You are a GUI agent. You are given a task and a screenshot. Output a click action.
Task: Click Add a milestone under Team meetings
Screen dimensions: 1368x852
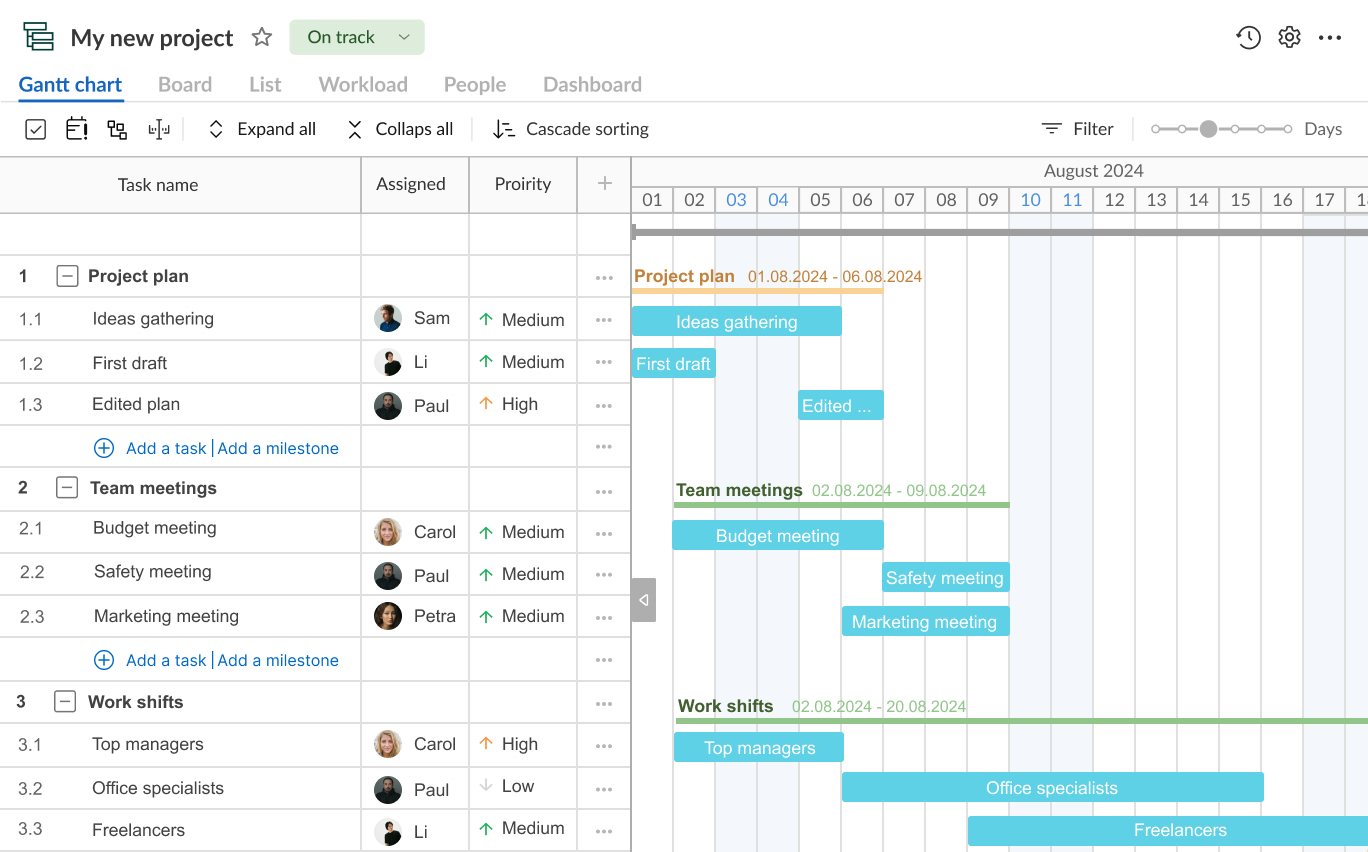click(x=277, y=660)
